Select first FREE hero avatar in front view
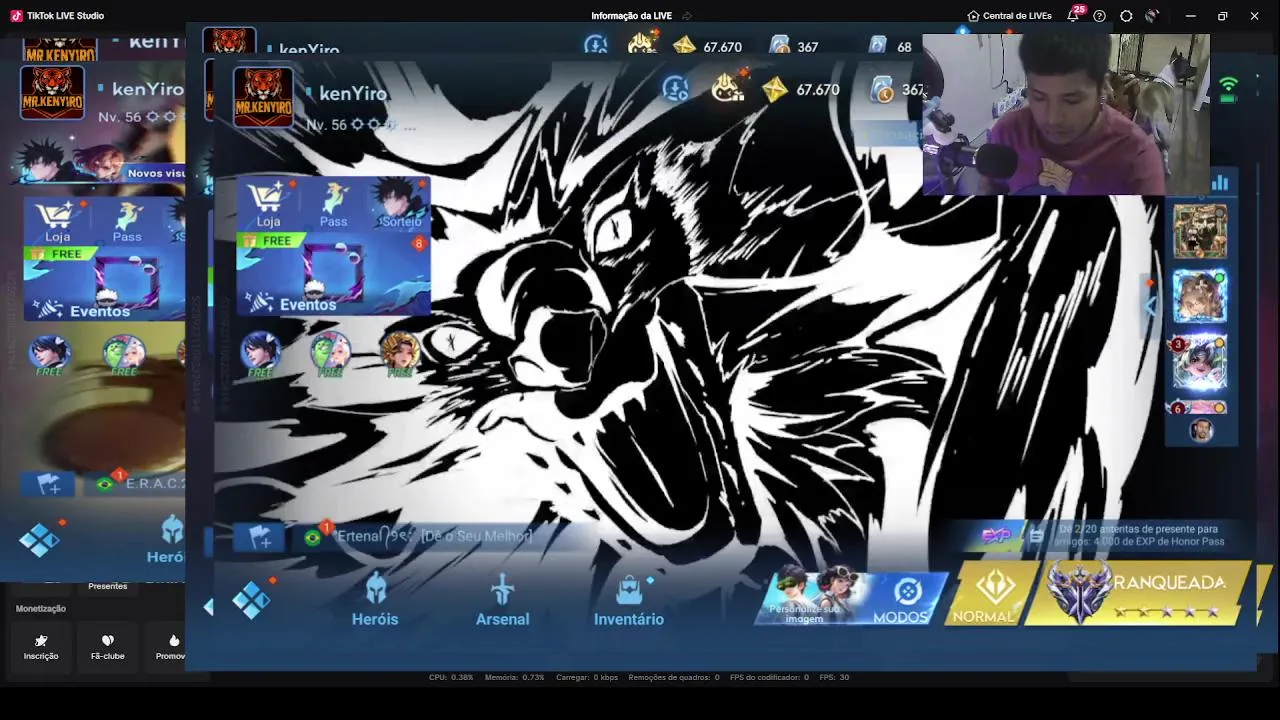Image resolution: width=1280 pixels, height=720 pixels. [x=260, y=354]
